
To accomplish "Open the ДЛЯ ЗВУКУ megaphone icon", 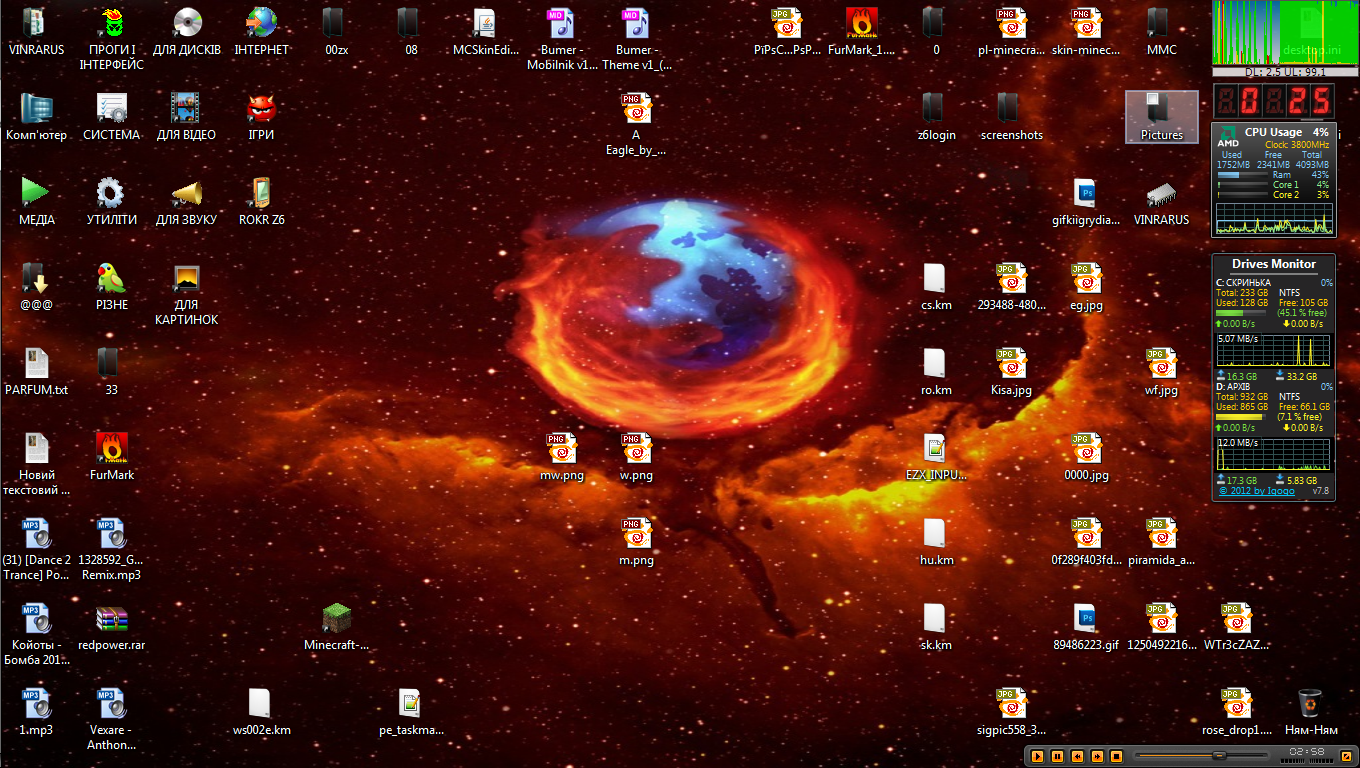I will coord(186,202).
